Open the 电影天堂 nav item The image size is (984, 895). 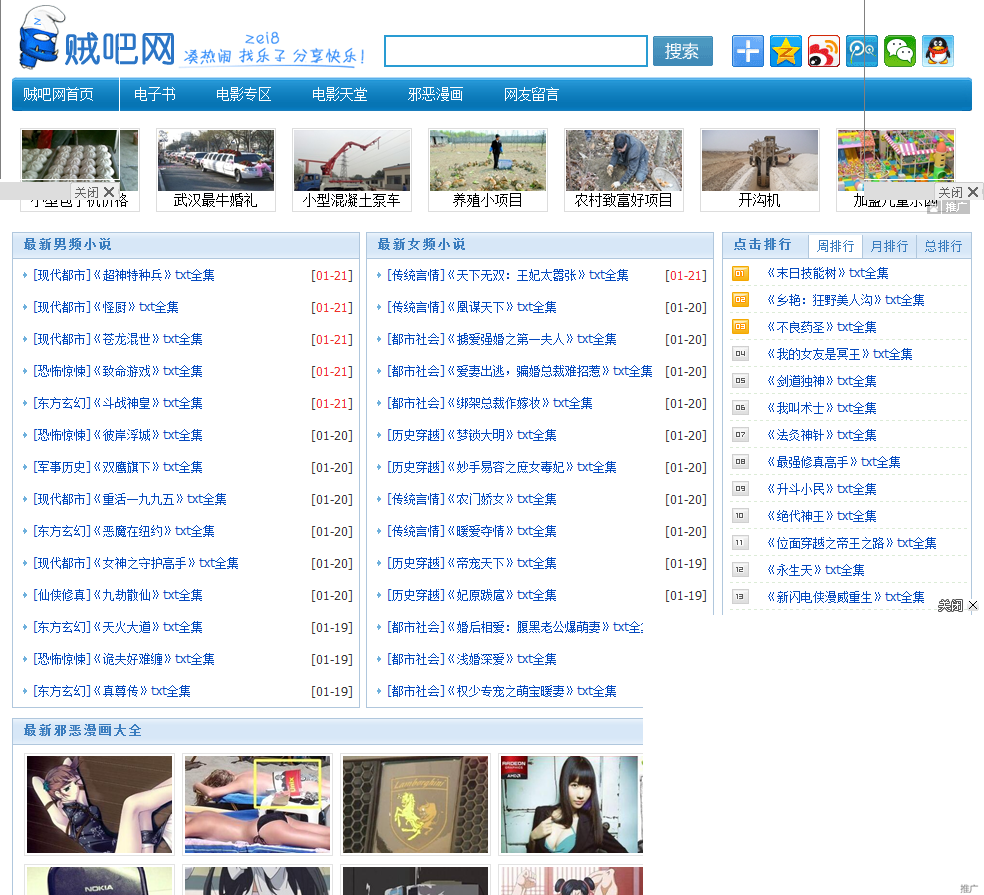tap(340, 95)
